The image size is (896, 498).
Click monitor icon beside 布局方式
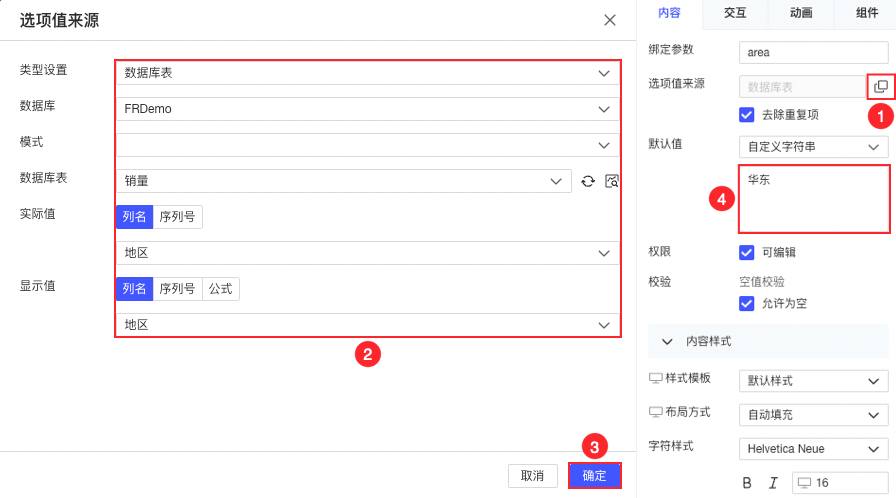pos(655,412)
